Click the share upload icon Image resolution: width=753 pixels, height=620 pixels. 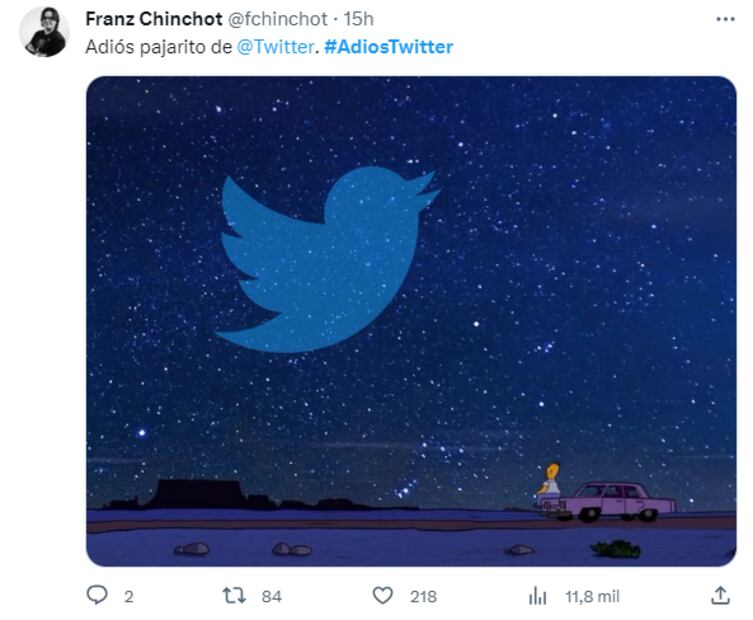[x=720, y=595]
